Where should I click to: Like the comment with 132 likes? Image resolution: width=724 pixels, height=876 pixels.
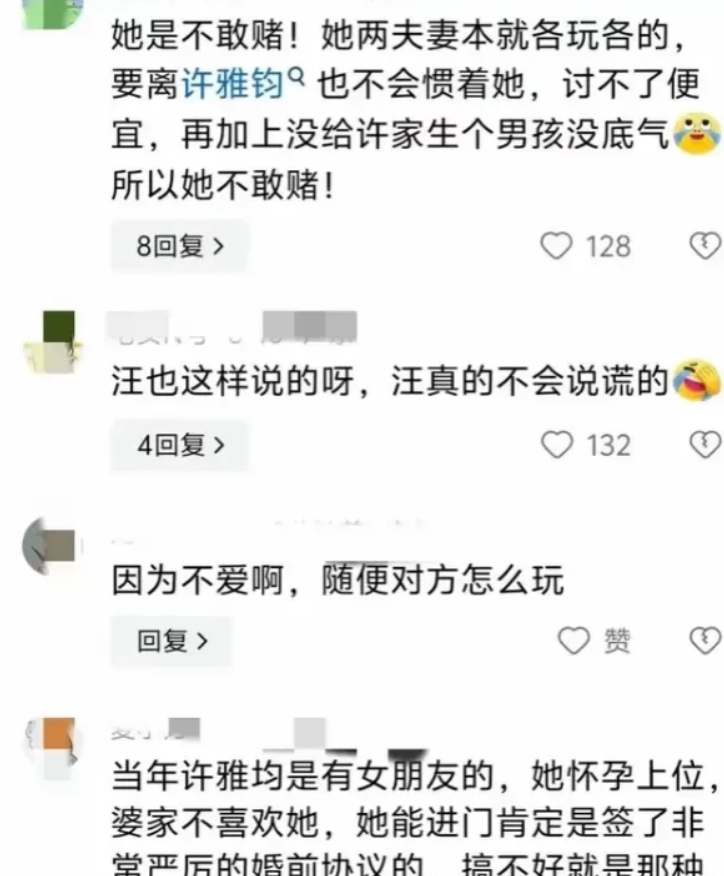pos(557,445)
